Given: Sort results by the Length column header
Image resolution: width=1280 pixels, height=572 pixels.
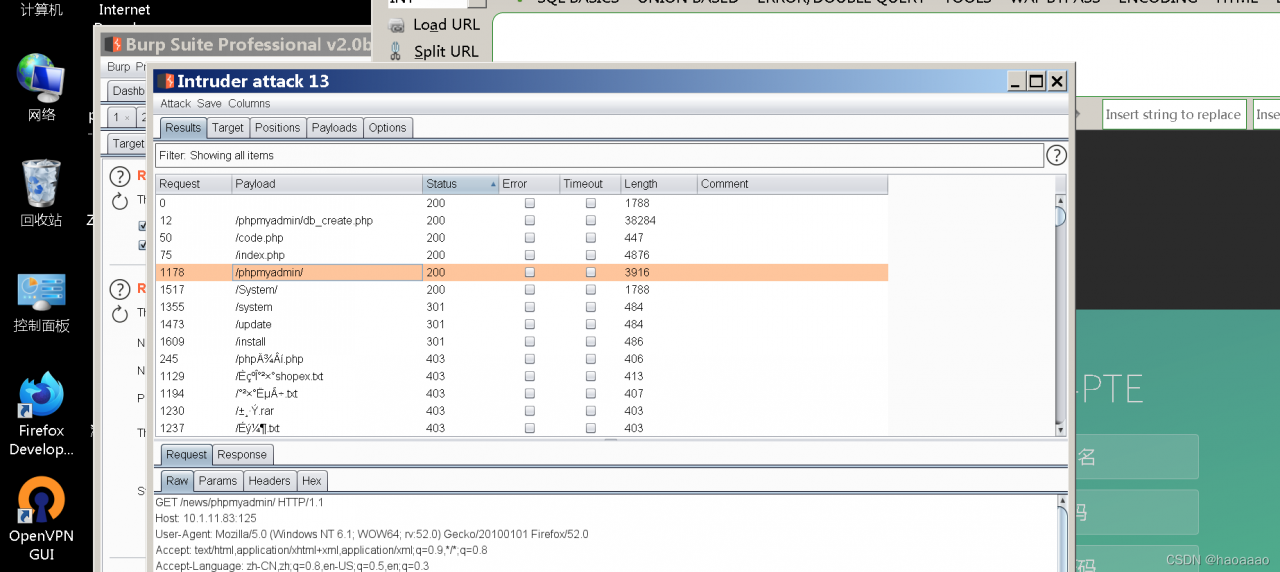Looking at the screenshot, I should click(x=659, y=184).
